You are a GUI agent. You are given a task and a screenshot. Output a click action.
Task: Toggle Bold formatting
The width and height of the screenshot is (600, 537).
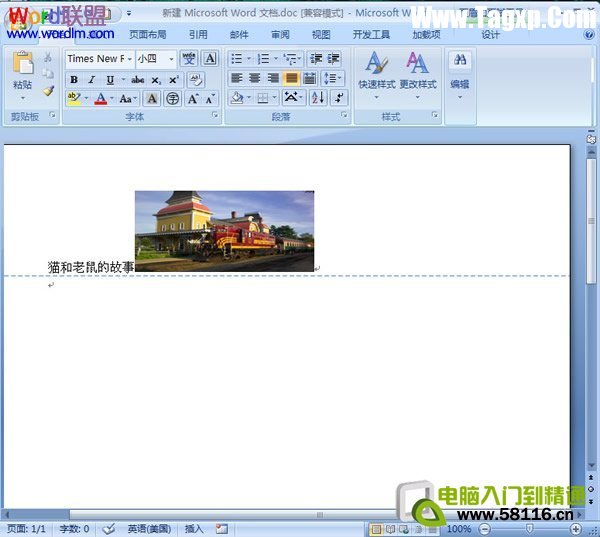click(x=74, y=80)
